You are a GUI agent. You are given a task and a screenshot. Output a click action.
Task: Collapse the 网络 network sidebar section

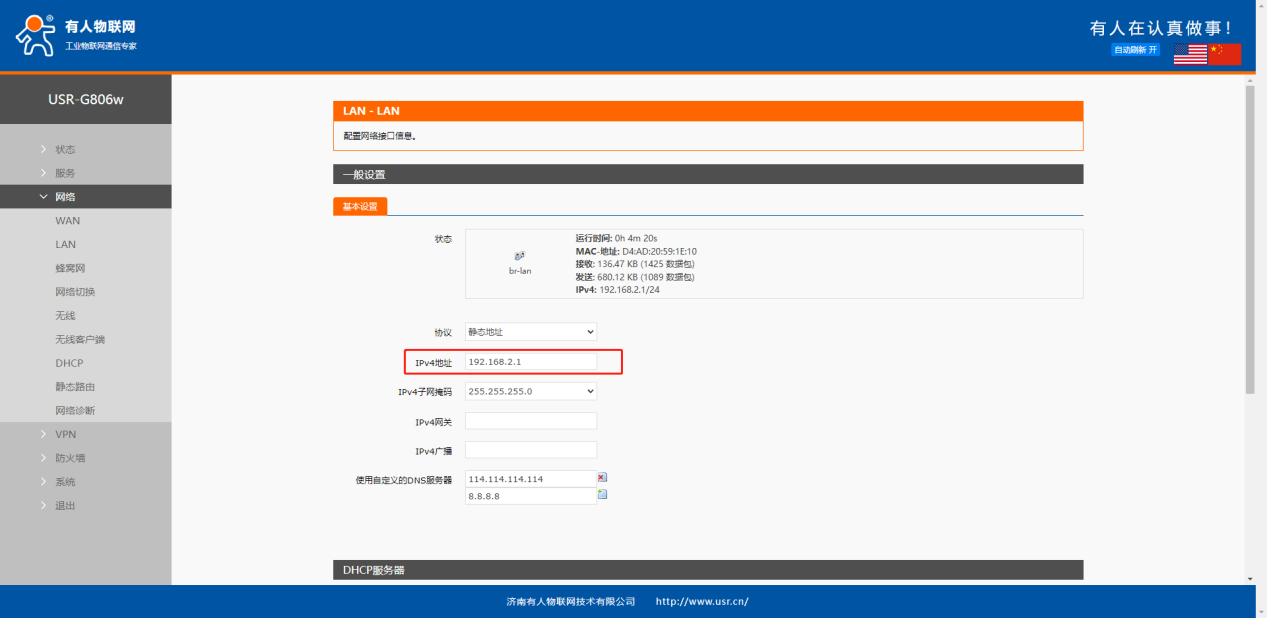(65, 197)
